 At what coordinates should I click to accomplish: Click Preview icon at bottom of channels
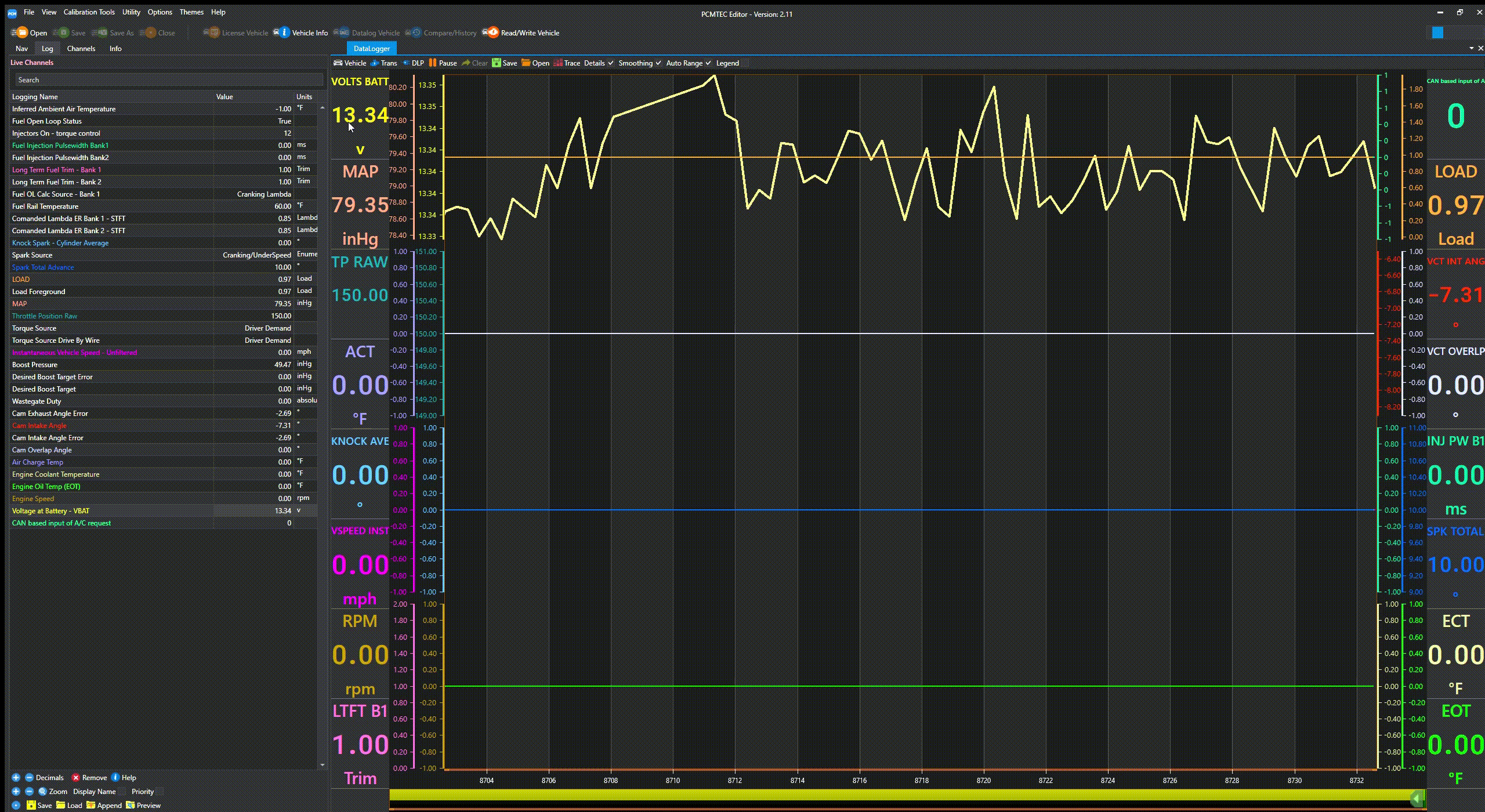131,806
